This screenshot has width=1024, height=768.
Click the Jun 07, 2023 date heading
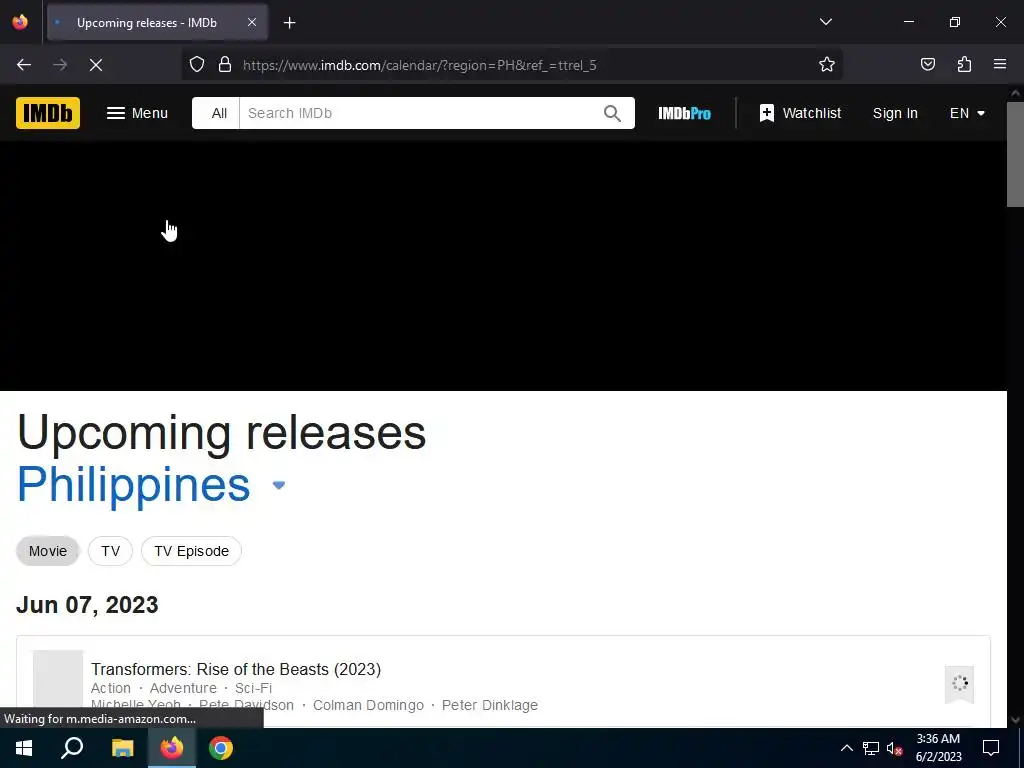tap(87, 605)
